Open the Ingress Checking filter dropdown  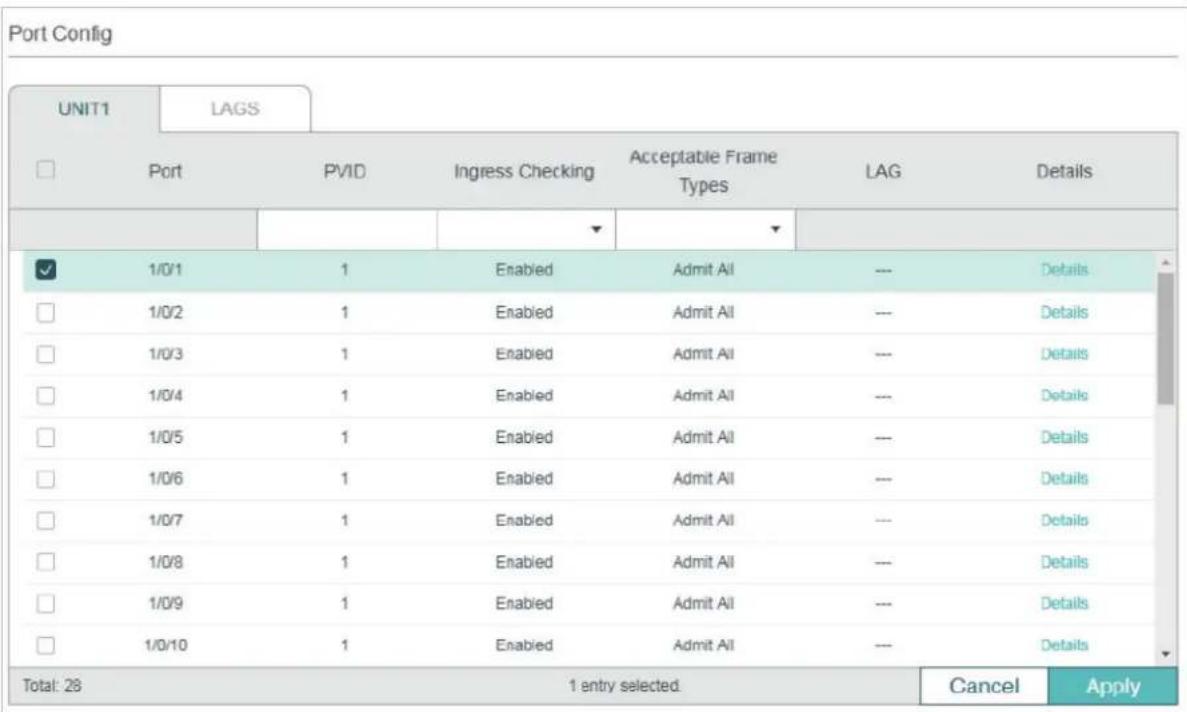coord(526,229)
